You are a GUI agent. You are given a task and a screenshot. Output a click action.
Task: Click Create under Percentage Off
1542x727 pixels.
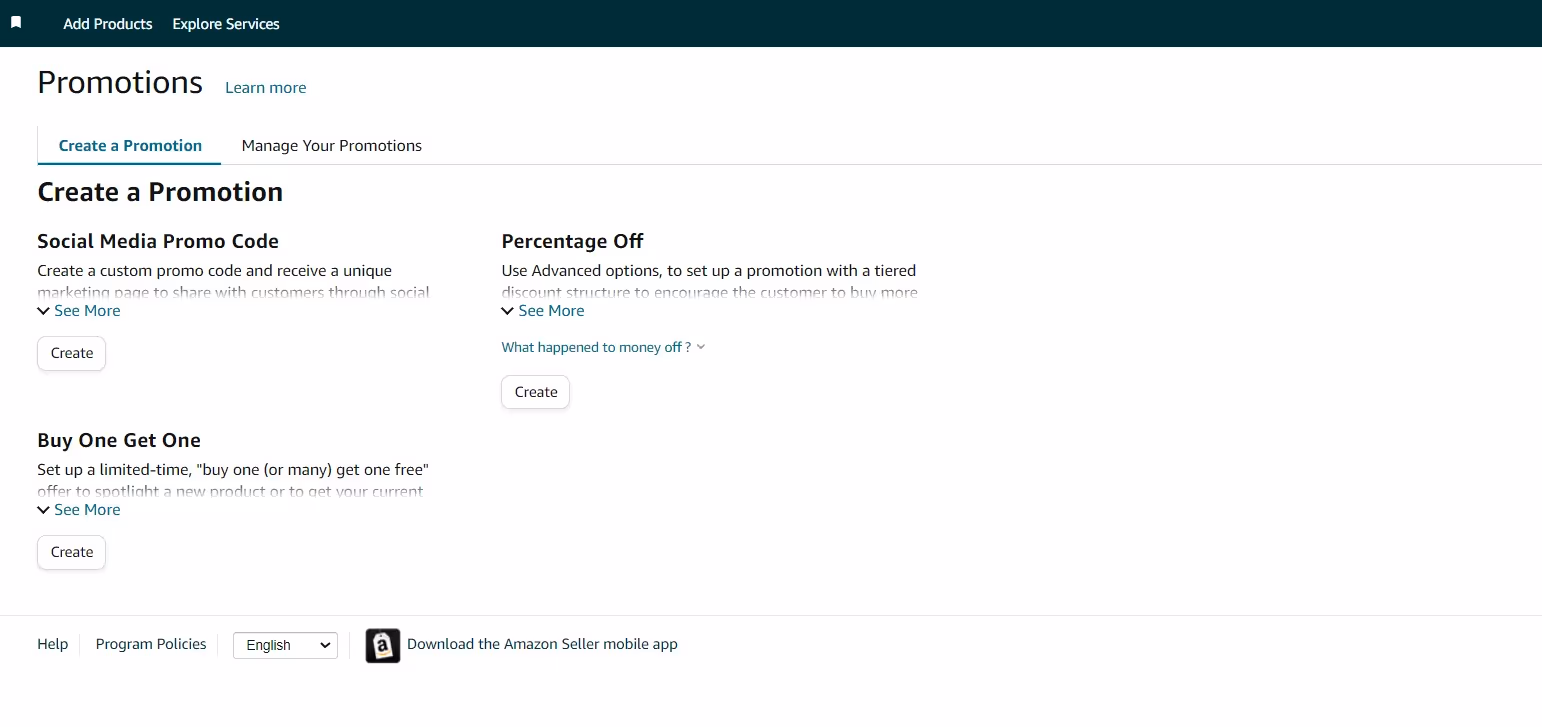point(535,392)
